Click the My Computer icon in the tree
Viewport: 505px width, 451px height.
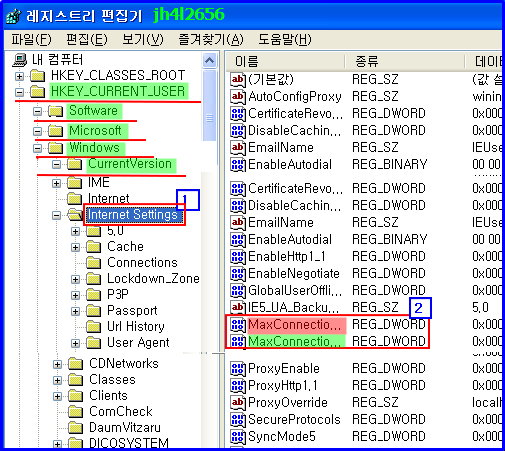20,60
